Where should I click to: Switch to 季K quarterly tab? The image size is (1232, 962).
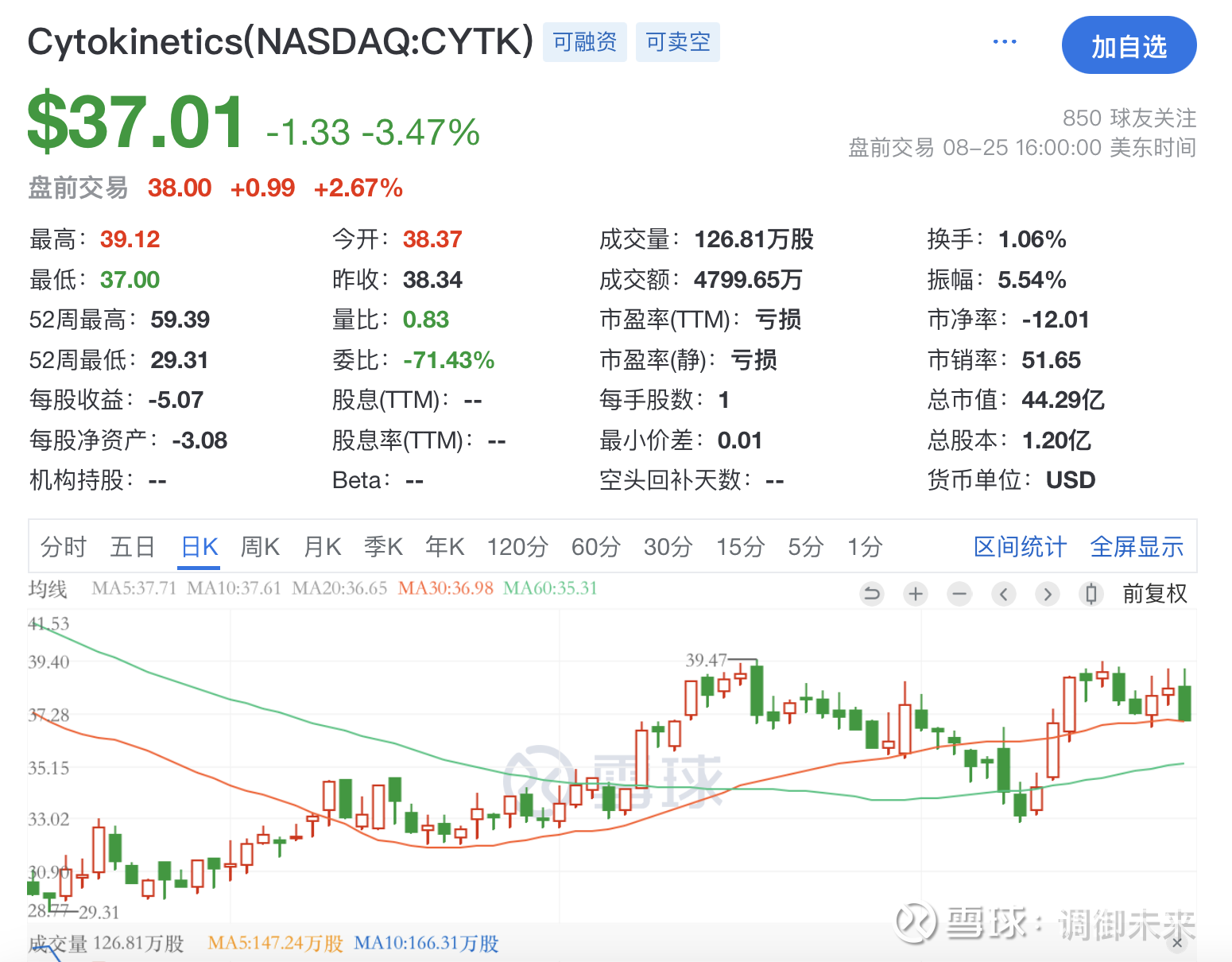[384, 547]
